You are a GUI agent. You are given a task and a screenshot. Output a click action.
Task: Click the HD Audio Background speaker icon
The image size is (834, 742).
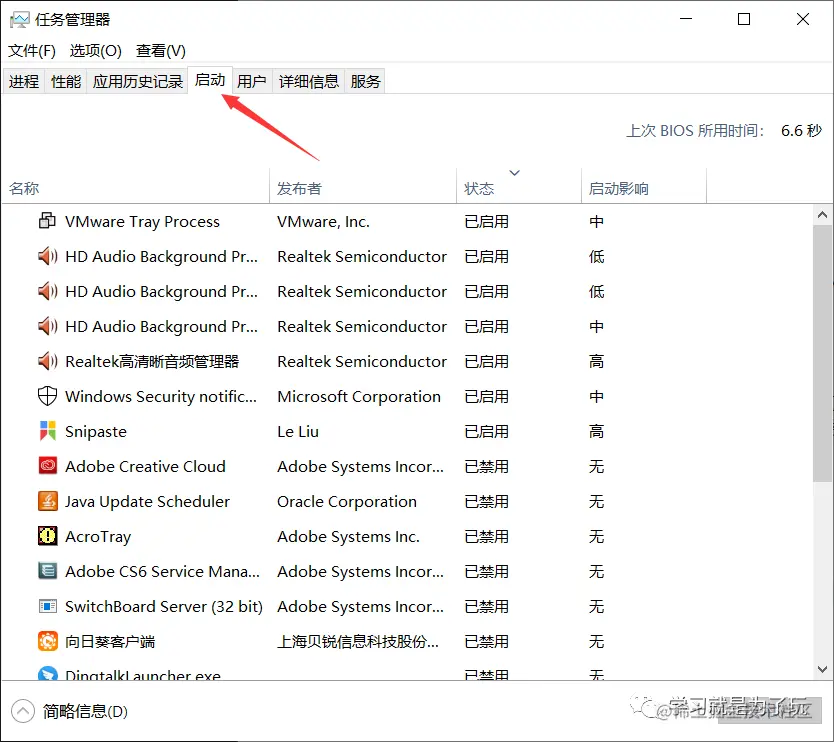pos(47,256)
